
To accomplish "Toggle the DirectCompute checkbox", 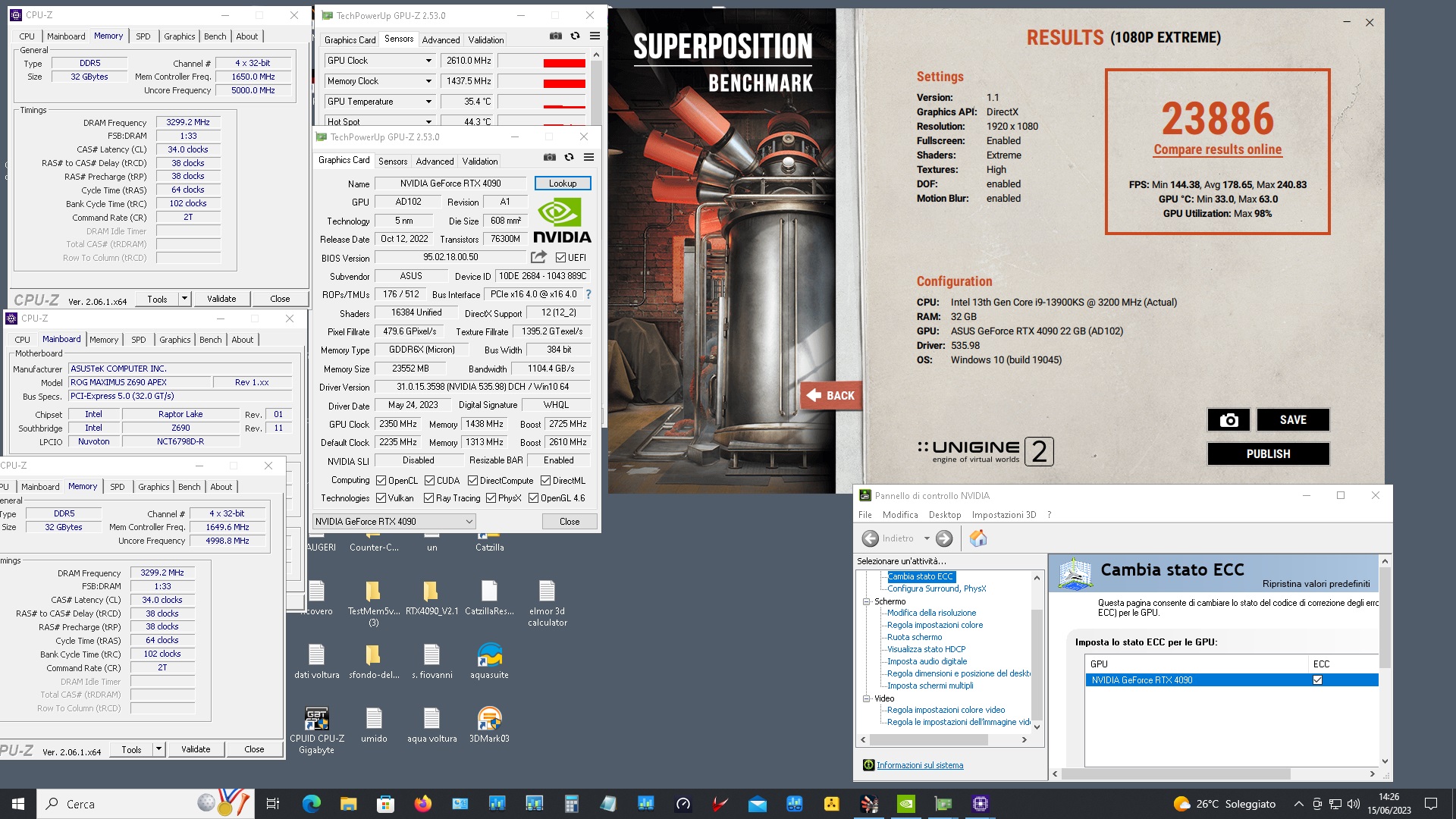I will click(472, 480).
